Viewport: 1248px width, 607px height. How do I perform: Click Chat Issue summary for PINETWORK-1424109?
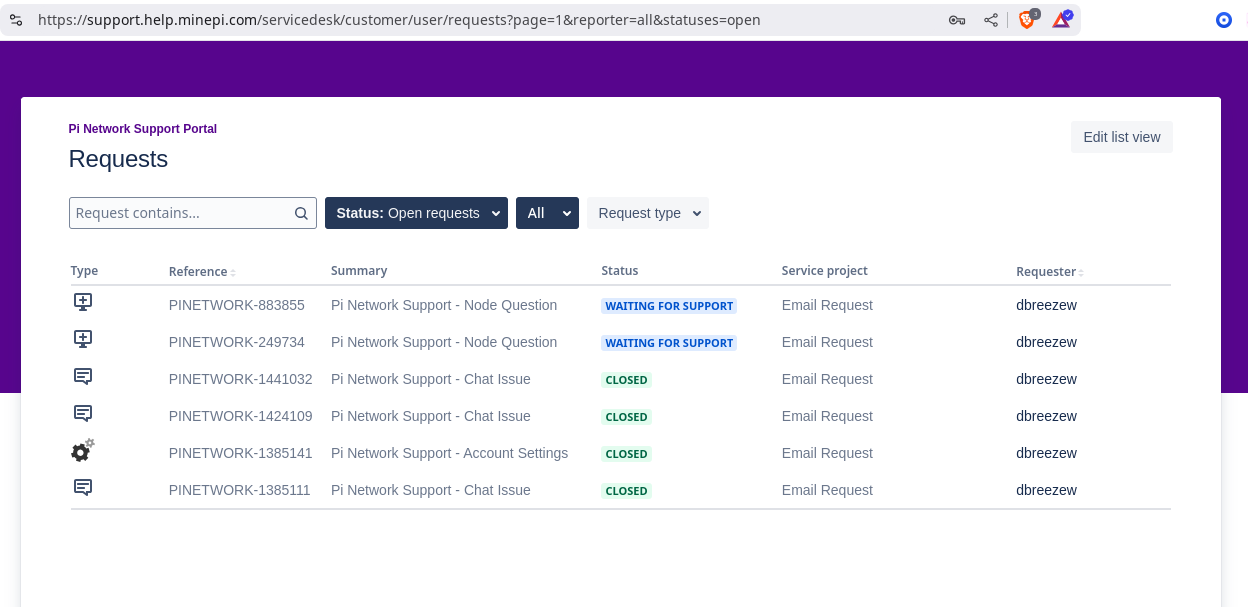431,416
